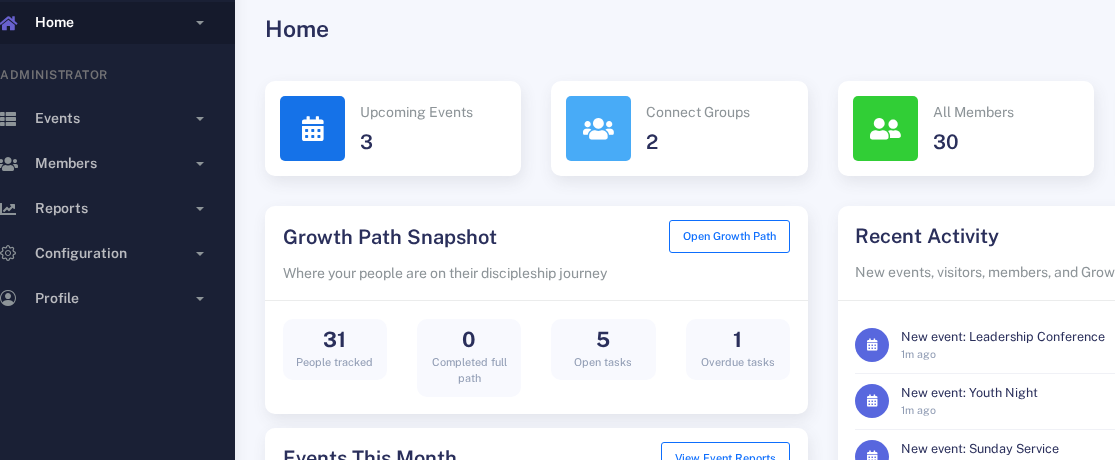Click the light-blue group icon on the Connect Groups card
1115x460 pixels.
point(598,129)
